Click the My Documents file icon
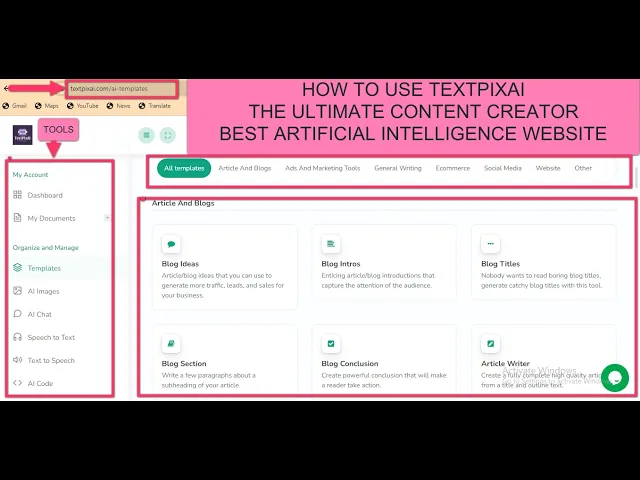This screenshot has width=640, height=480. (18, 218)
